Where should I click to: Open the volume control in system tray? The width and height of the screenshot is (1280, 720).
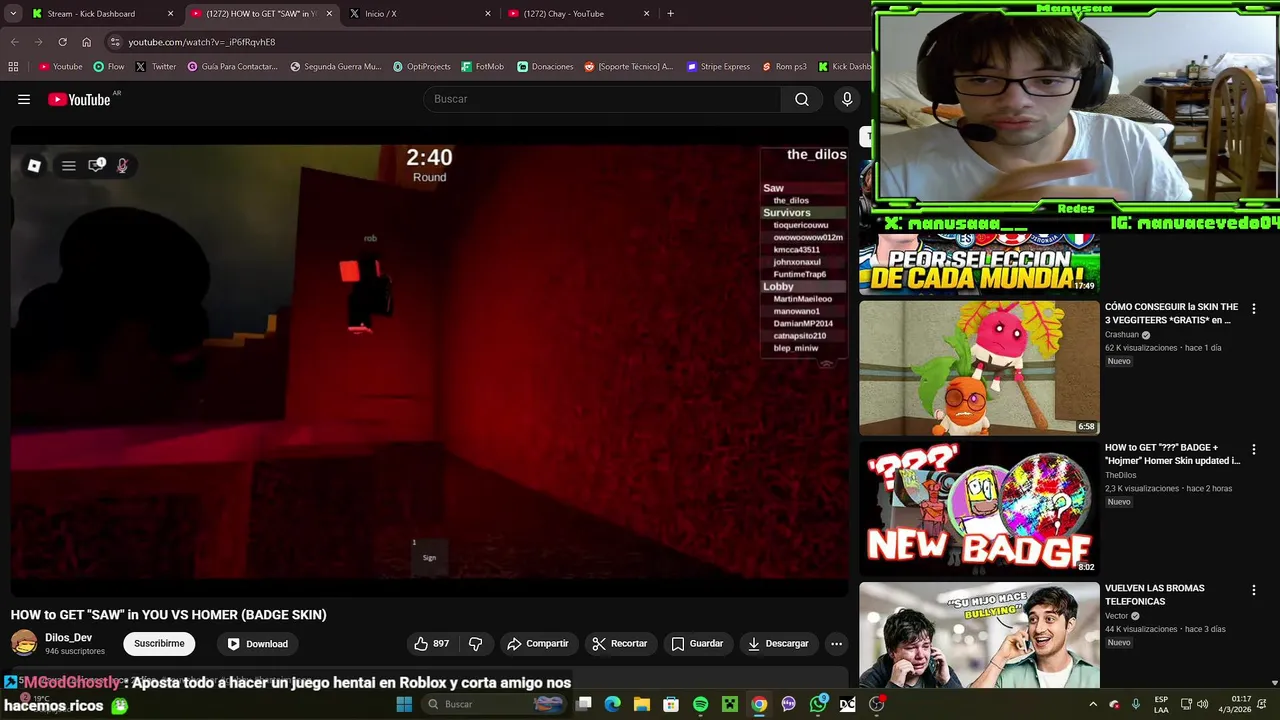[1203, 704]
